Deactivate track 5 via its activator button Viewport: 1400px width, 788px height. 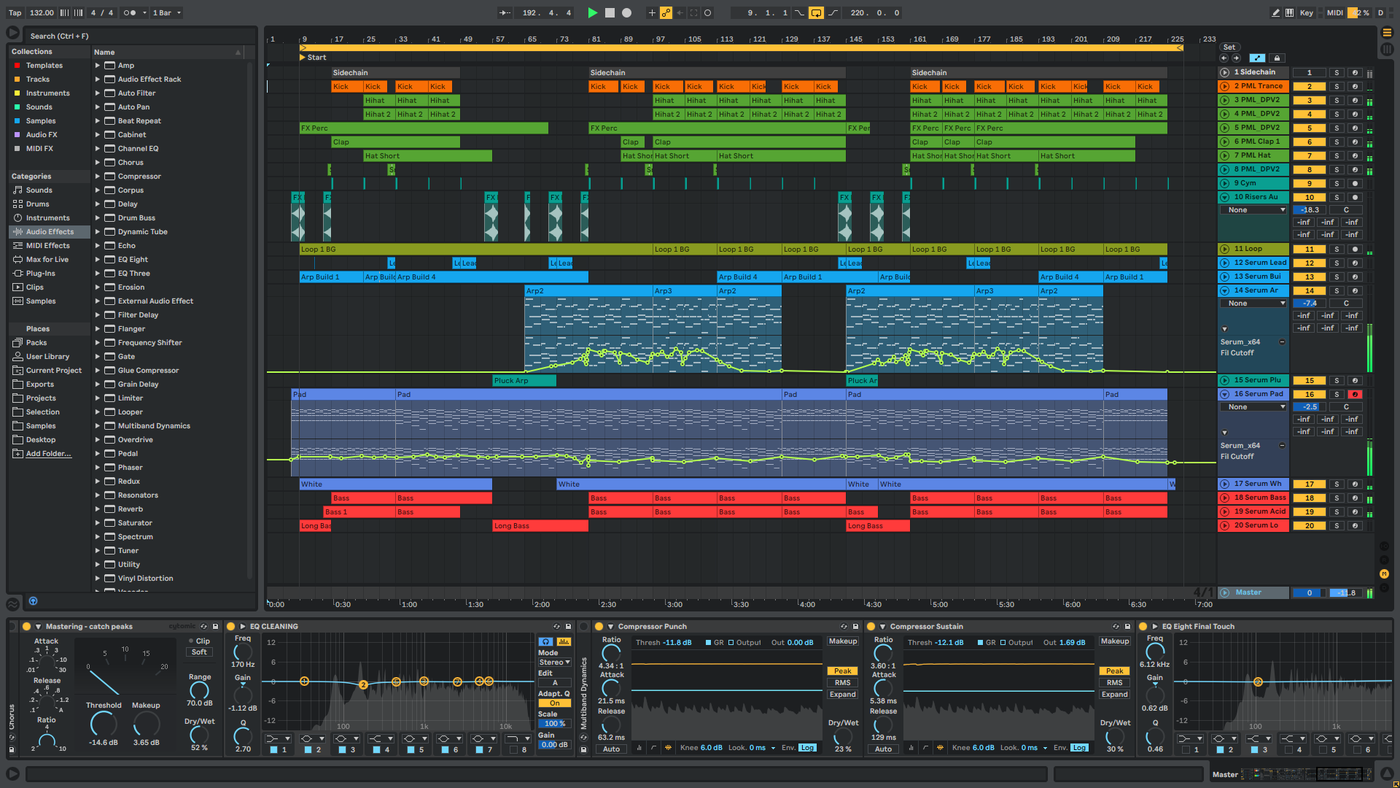(x=1309, y=128)
